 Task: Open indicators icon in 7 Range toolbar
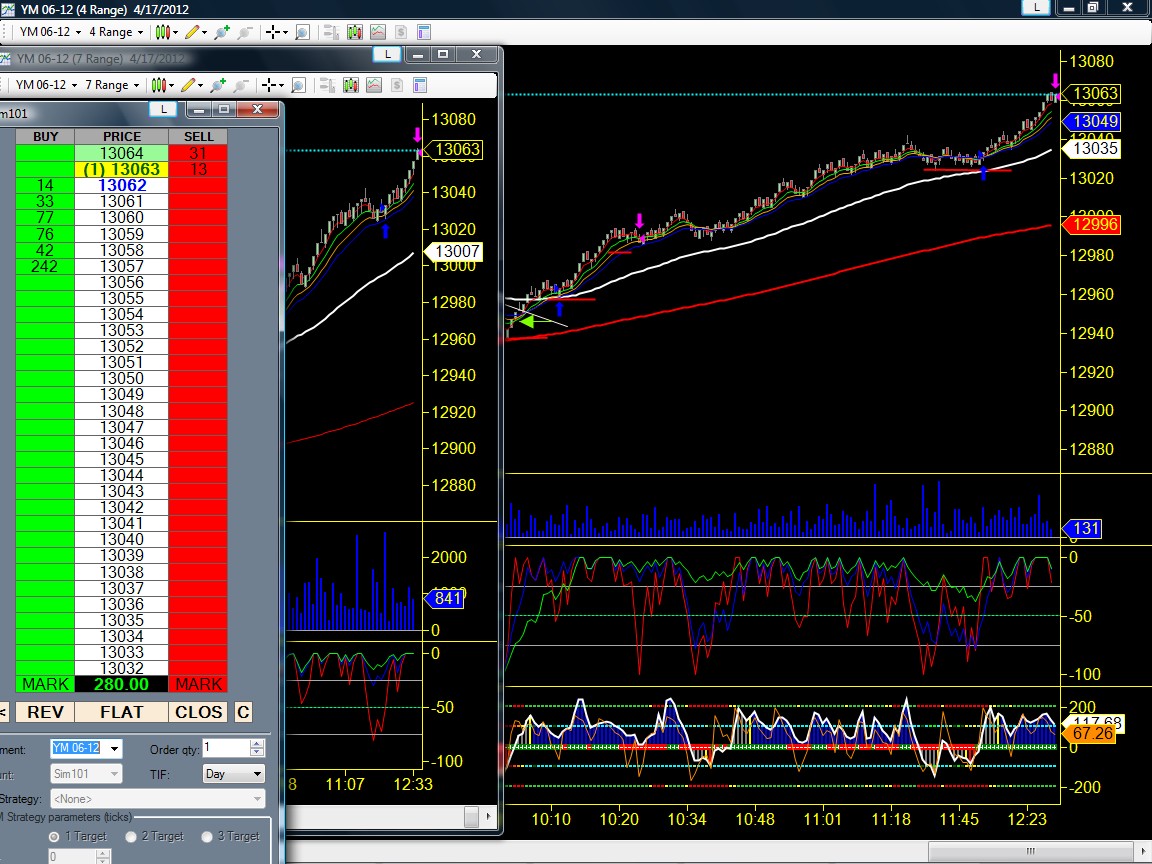(374, 85)
